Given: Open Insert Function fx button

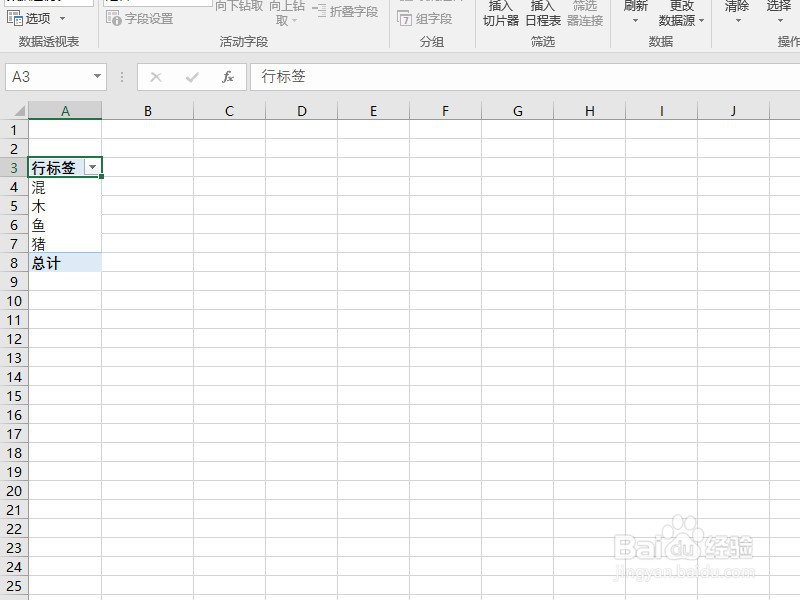Looking at the screenshot, I should point(228,77).
